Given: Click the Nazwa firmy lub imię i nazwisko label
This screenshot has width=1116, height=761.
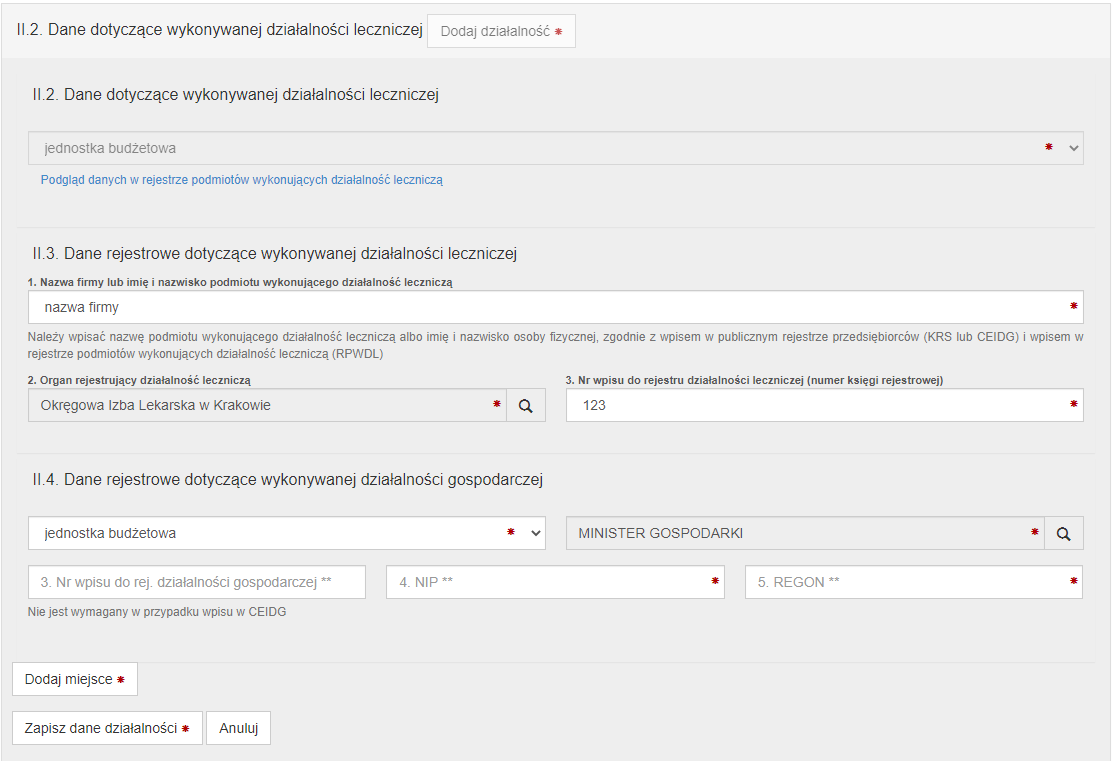Looking at the screenshot, I should click(240, 283).
